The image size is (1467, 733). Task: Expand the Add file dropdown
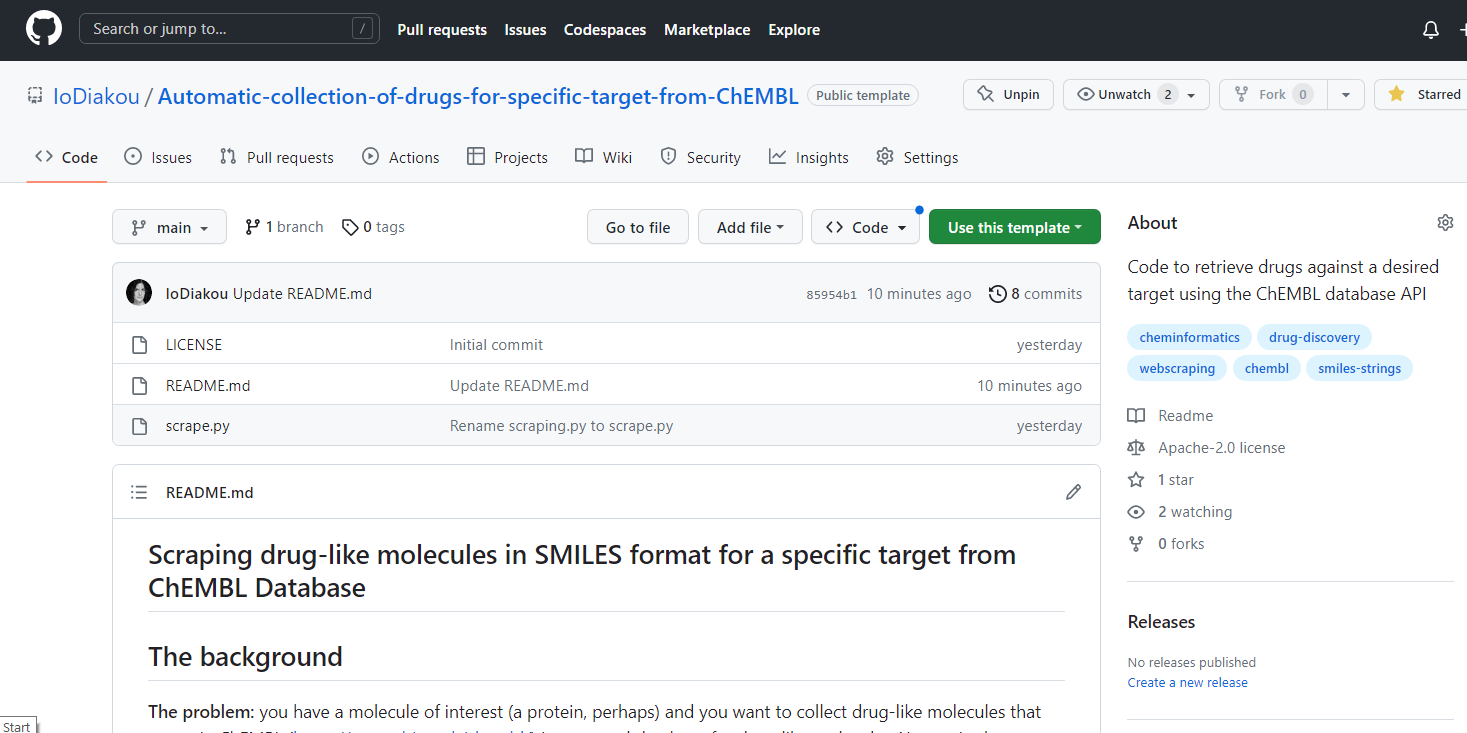click(750, 227)
